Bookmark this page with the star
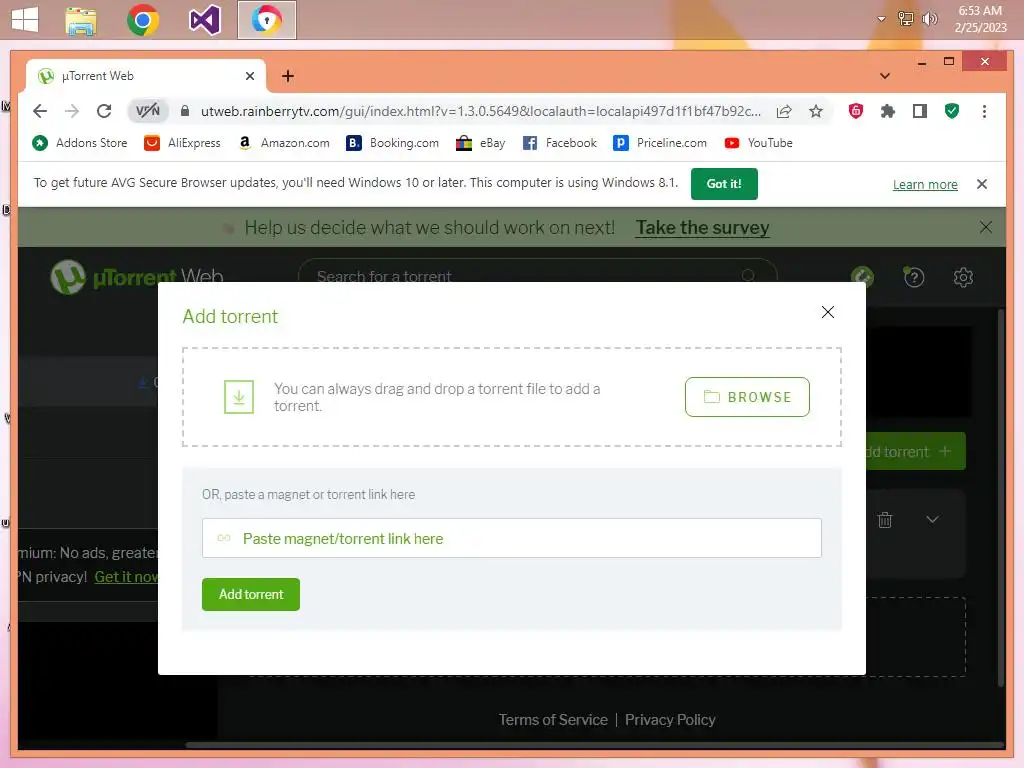 (816, 111)
